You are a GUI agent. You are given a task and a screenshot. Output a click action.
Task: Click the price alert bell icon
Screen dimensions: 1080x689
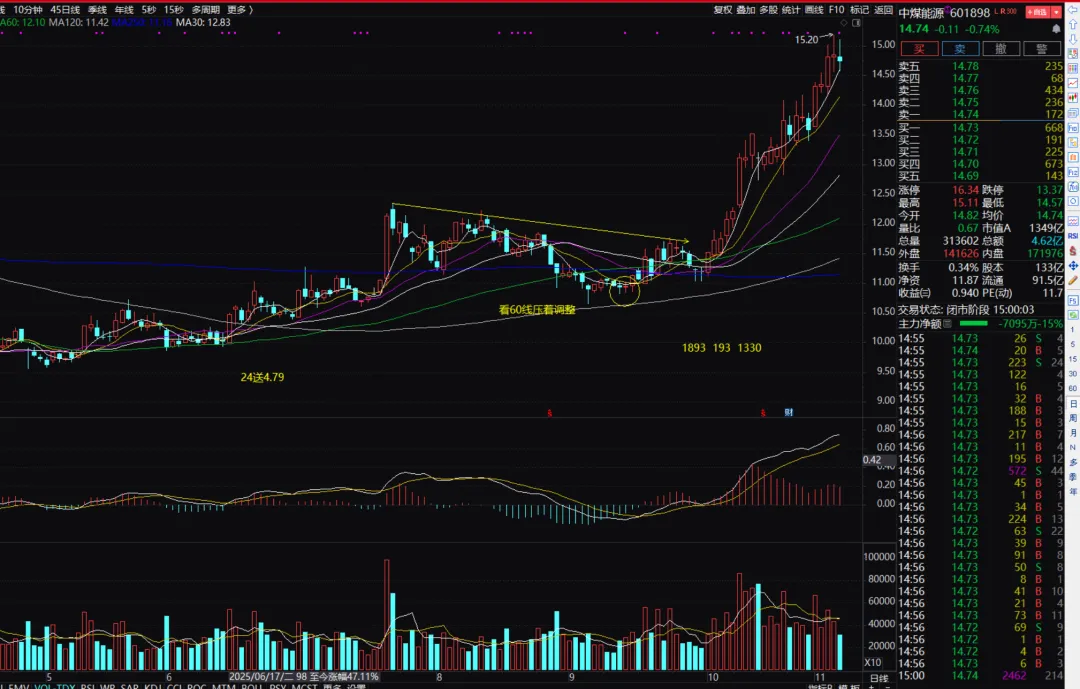pos(1057,29)
